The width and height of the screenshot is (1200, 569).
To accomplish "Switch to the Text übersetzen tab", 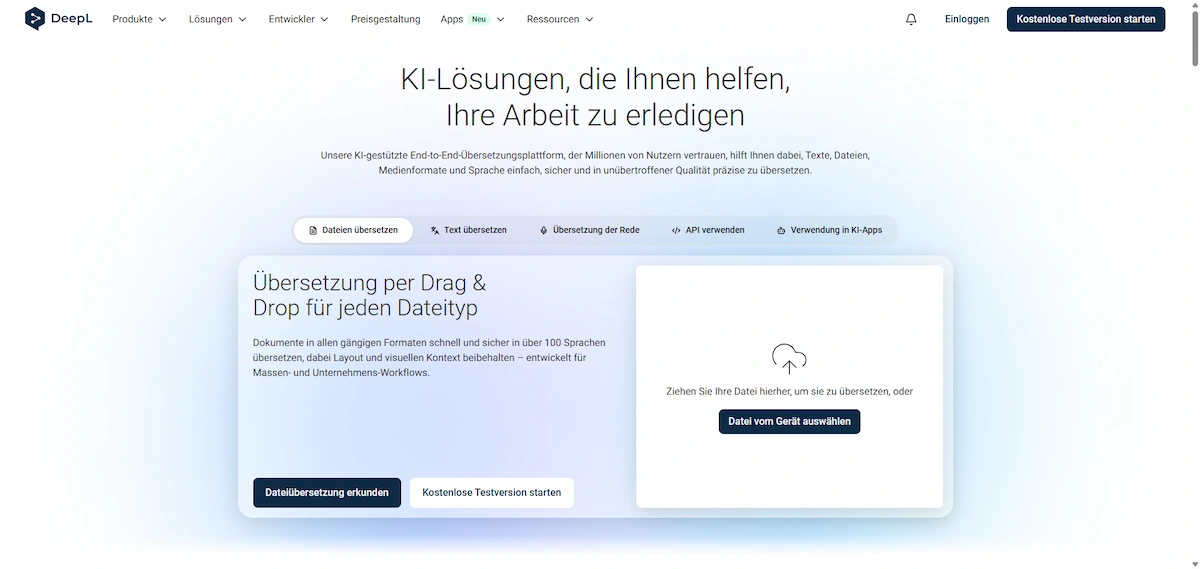I will coord(468,230).
